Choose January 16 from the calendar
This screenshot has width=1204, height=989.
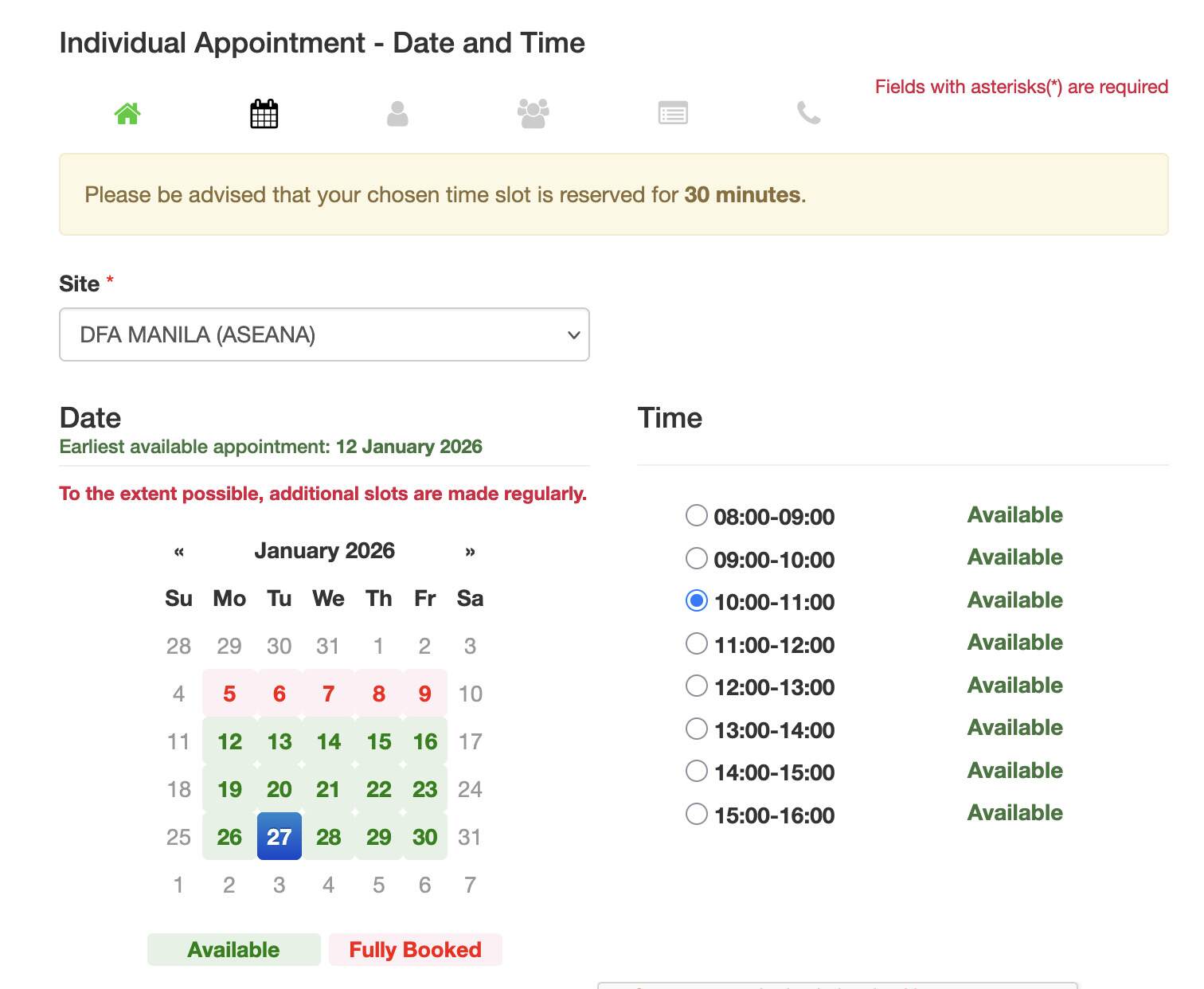(x=424, y=741)
